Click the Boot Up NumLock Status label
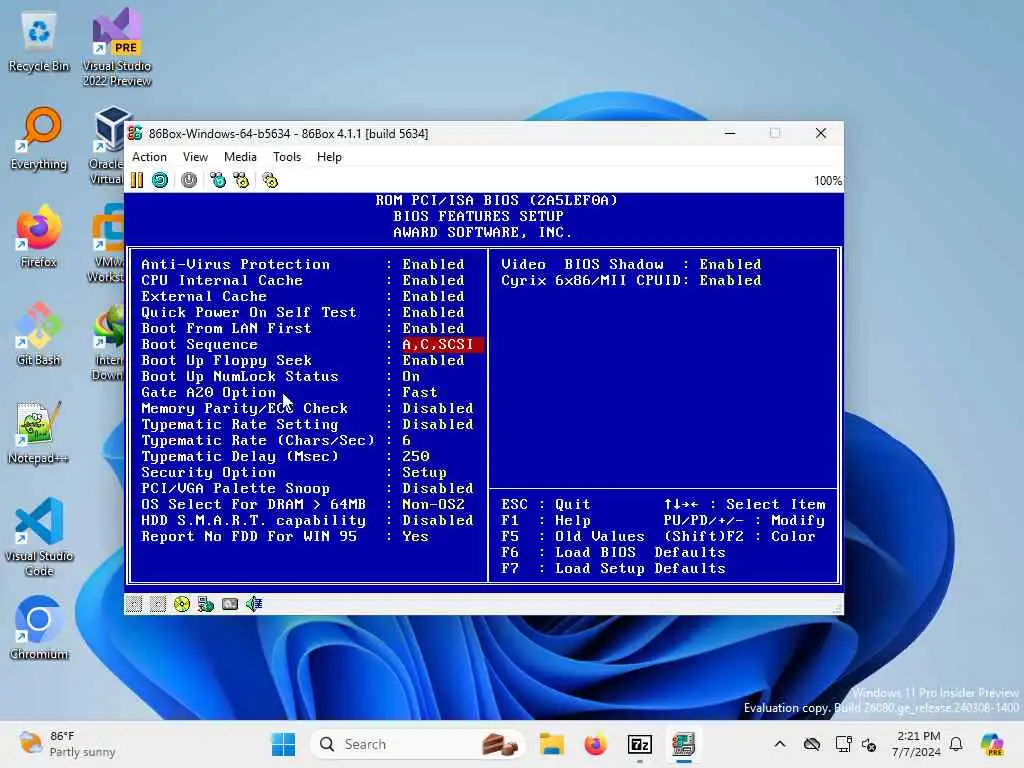 pos(240,376)
